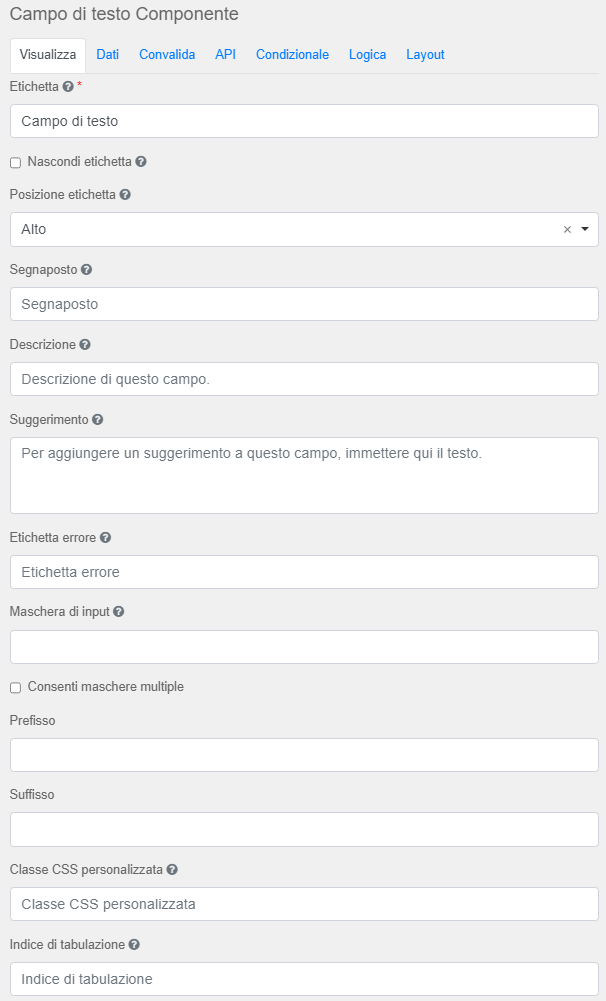Open the Suggerimento help icon

coord(97,420)
